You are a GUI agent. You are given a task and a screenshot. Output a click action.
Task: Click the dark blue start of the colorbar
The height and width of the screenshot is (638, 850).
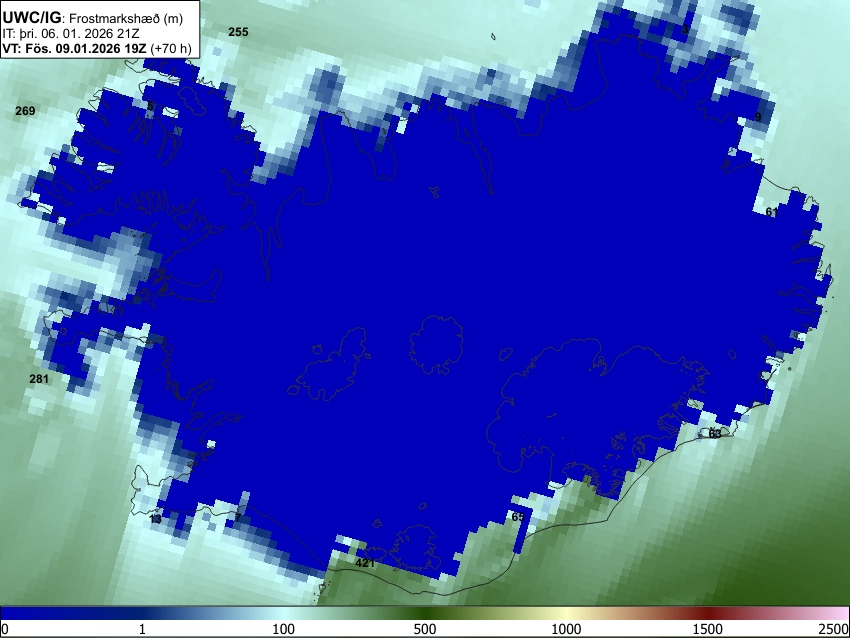tap(33, 614)
